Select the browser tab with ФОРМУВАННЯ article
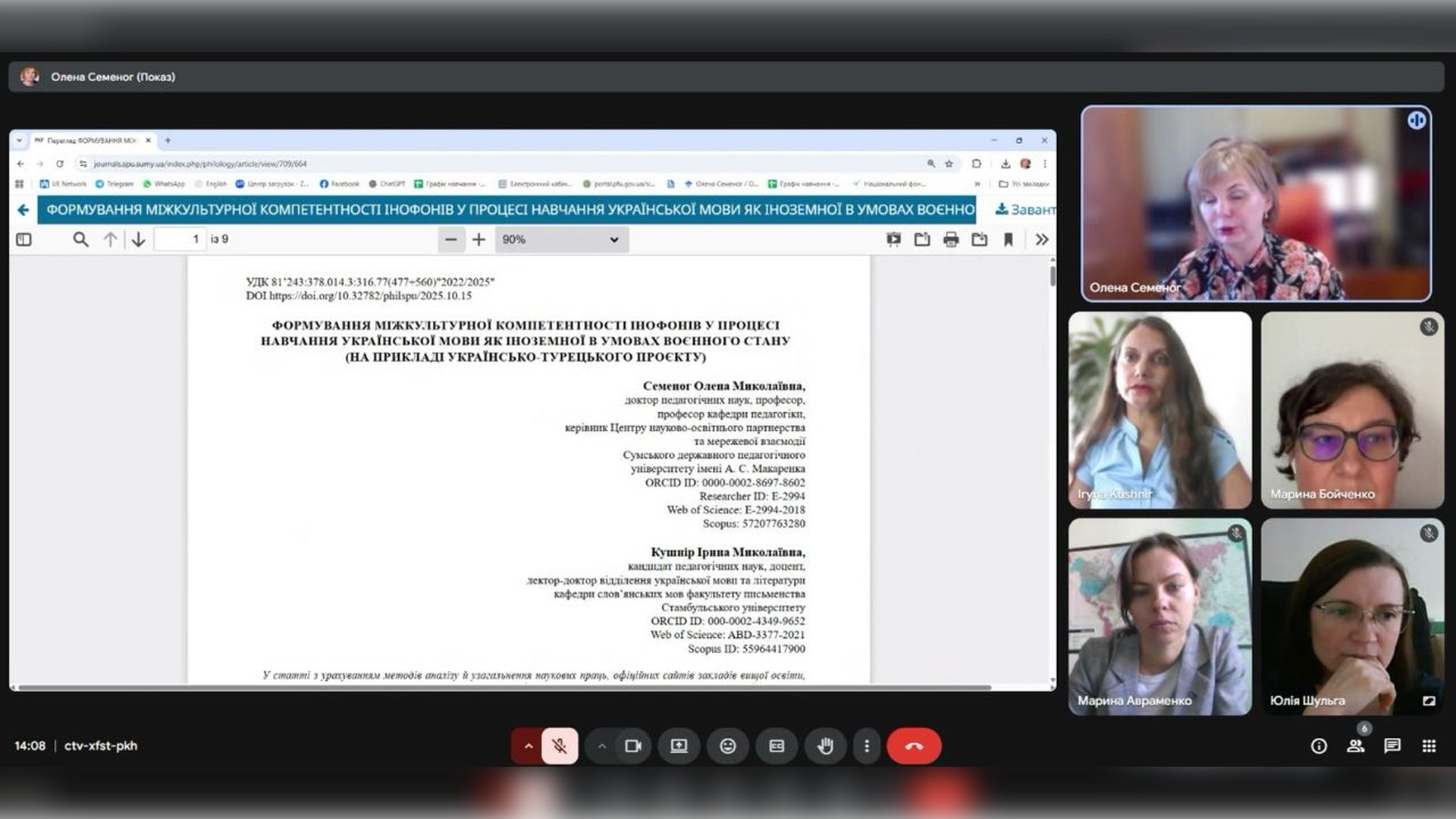1456x819 pixels. (89, 140)
